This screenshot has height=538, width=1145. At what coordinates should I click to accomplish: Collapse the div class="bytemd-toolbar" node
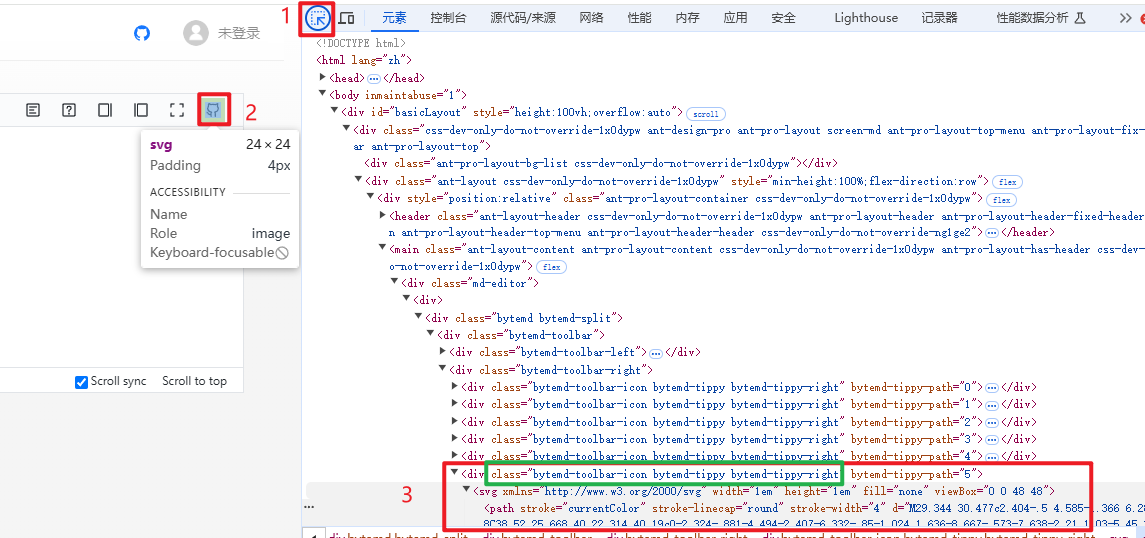pyautogui.click(x=431, y=335)
